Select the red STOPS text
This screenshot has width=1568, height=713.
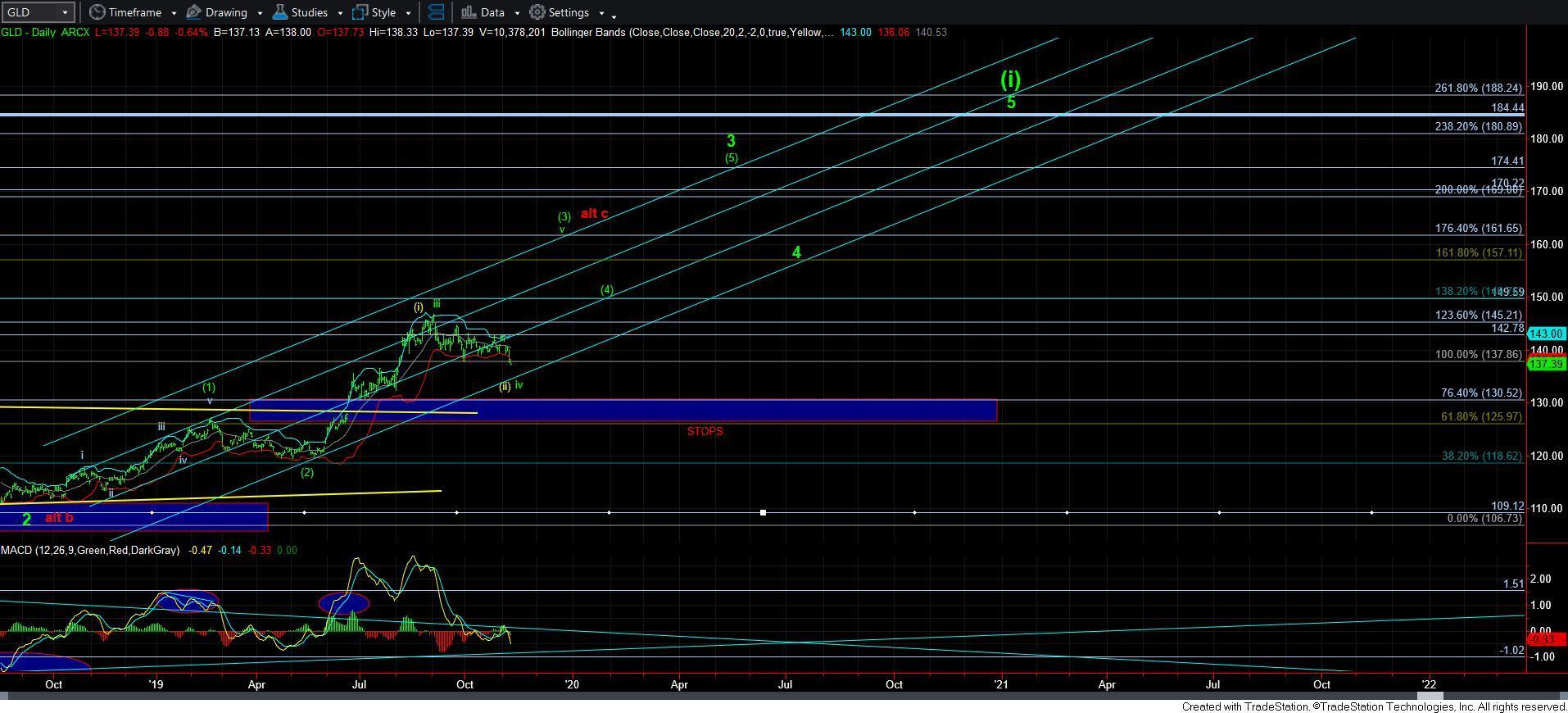tap(705, 431)
